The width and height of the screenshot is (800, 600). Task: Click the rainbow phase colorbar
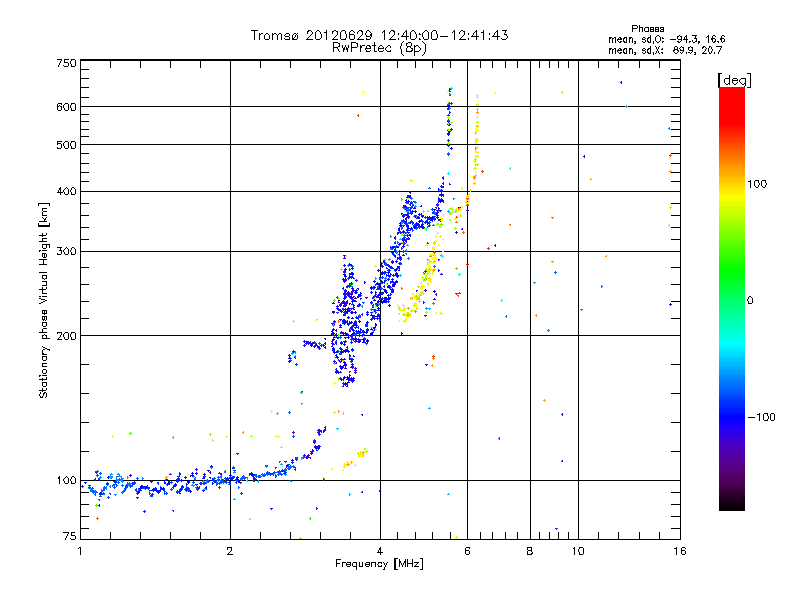tap(732, 298)
